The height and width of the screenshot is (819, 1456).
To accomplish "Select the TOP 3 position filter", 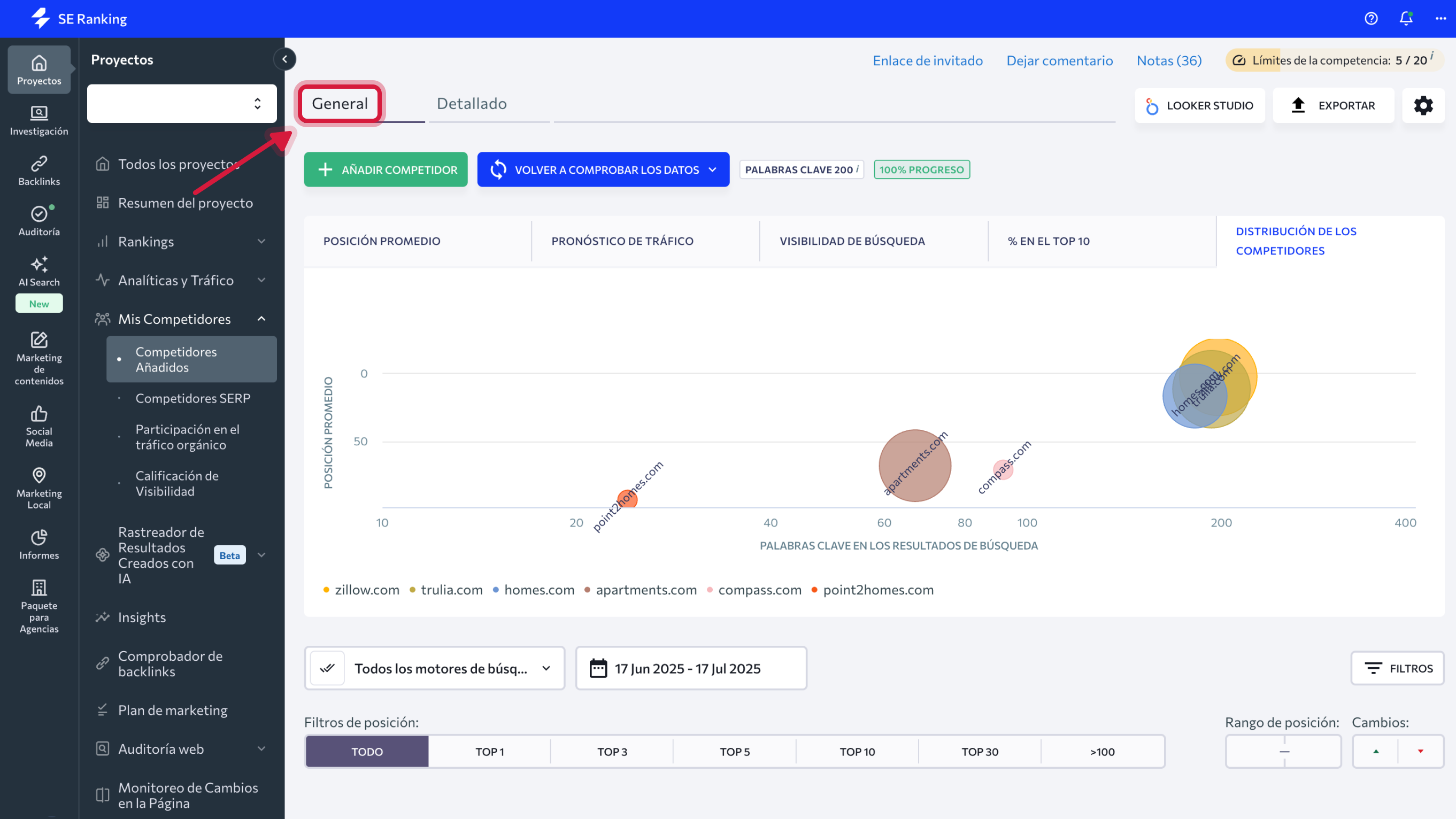I will (612, 751).
